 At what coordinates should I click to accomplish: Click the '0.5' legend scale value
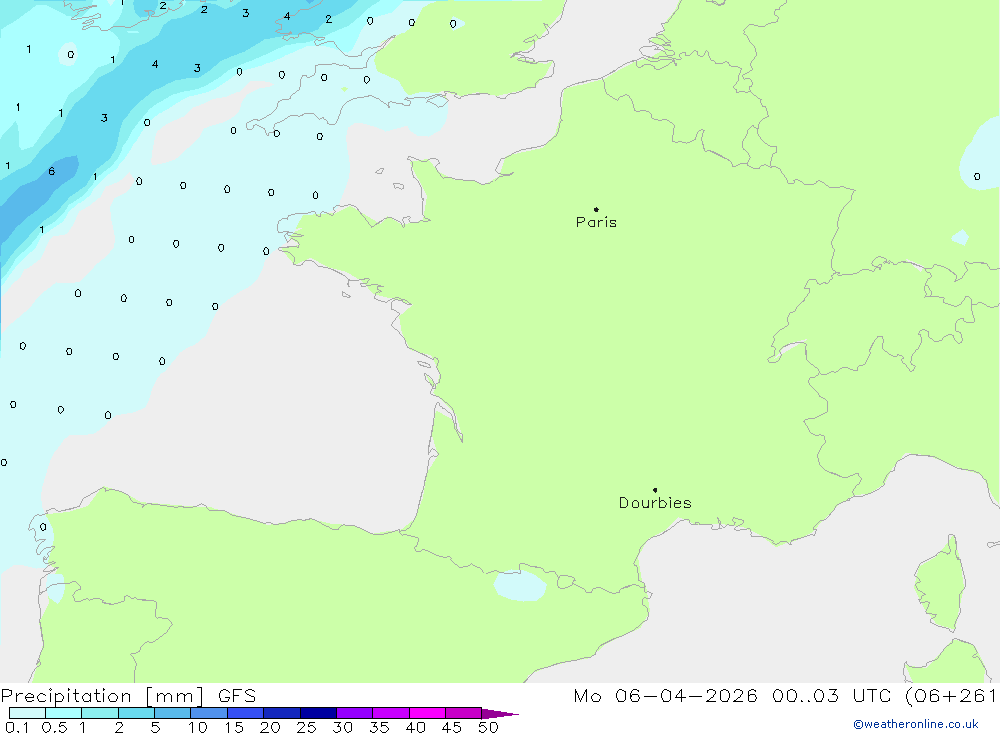click(54, 727)
